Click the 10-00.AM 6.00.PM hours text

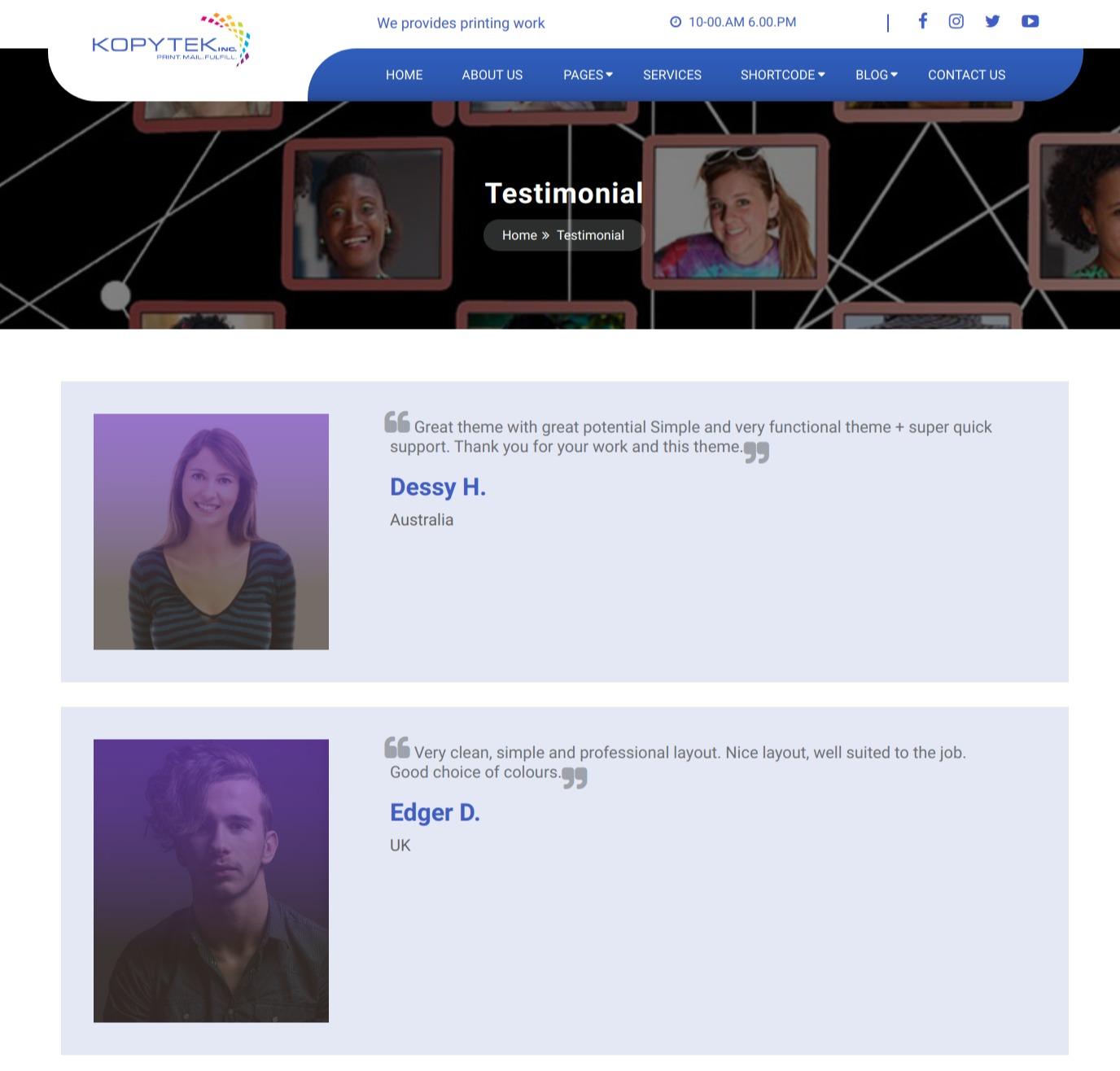[x=742, y=22]
